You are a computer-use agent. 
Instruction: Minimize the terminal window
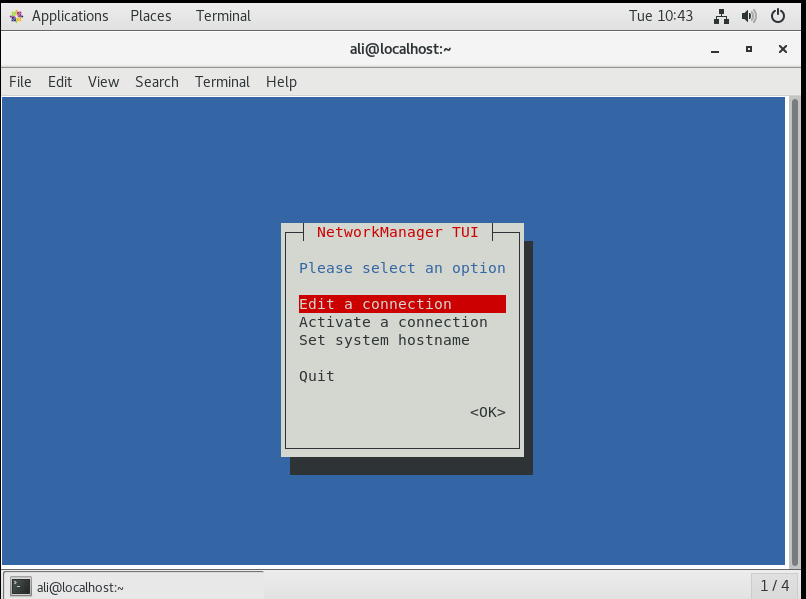[715, 49]
